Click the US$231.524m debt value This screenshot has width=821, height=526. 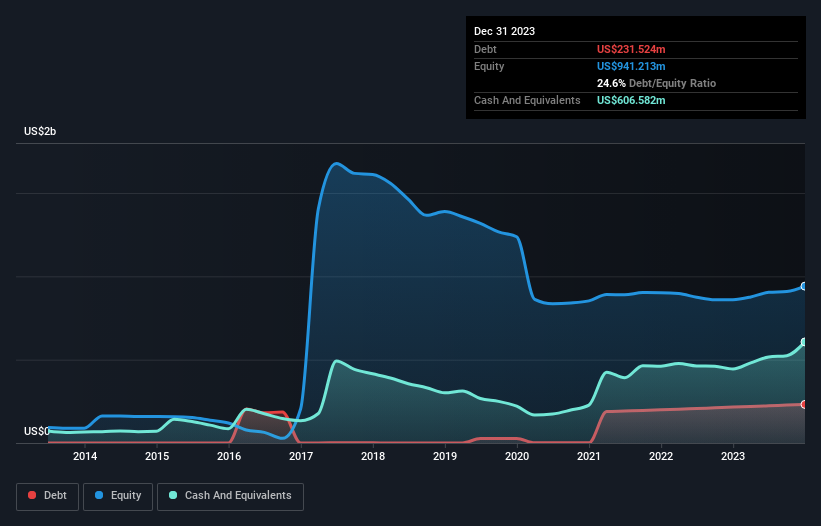tap(631, 49)
